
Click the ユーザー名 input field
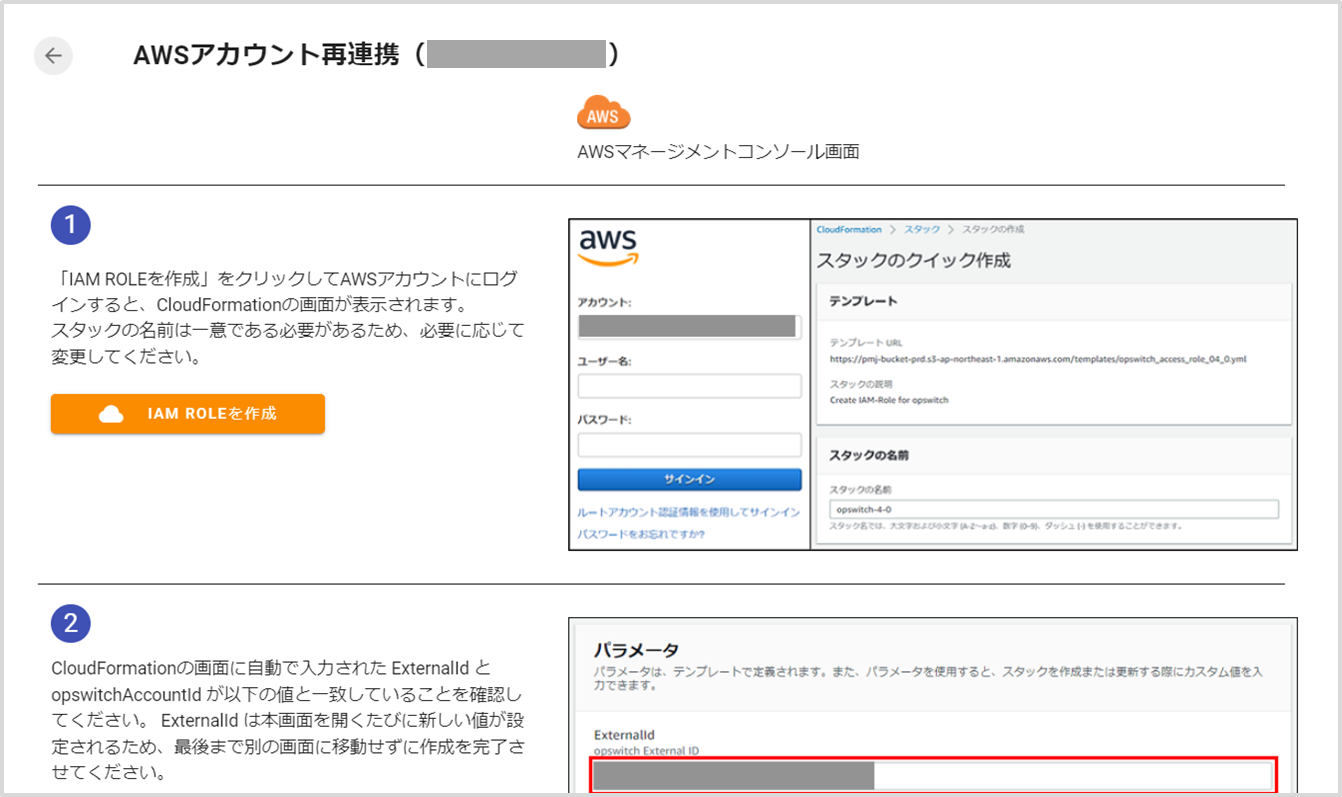(x=689, y=385)
